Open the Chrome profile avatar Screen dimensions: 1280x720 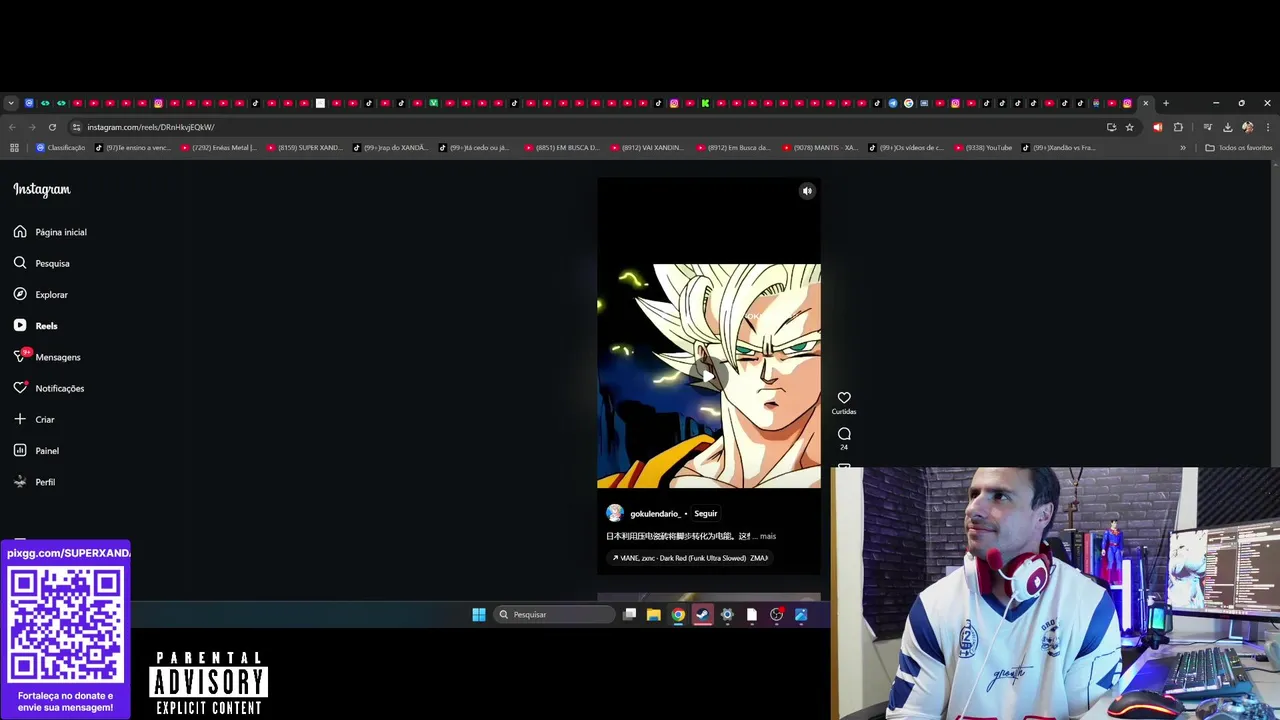tap(1247, 127)
